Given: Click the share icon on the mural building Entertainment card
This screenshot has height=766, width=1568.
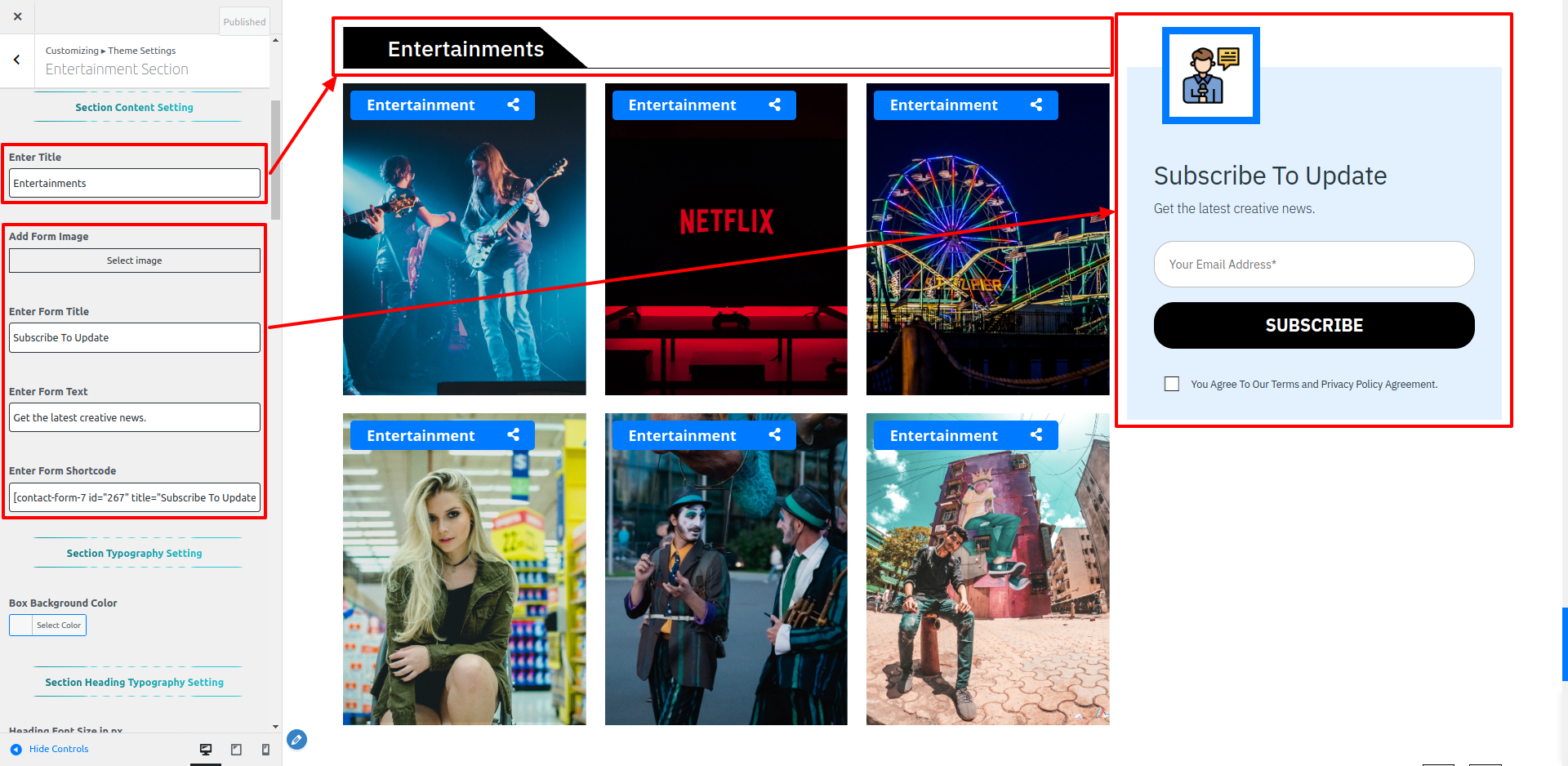Looking at the screenshot, I should point(1036,435).
